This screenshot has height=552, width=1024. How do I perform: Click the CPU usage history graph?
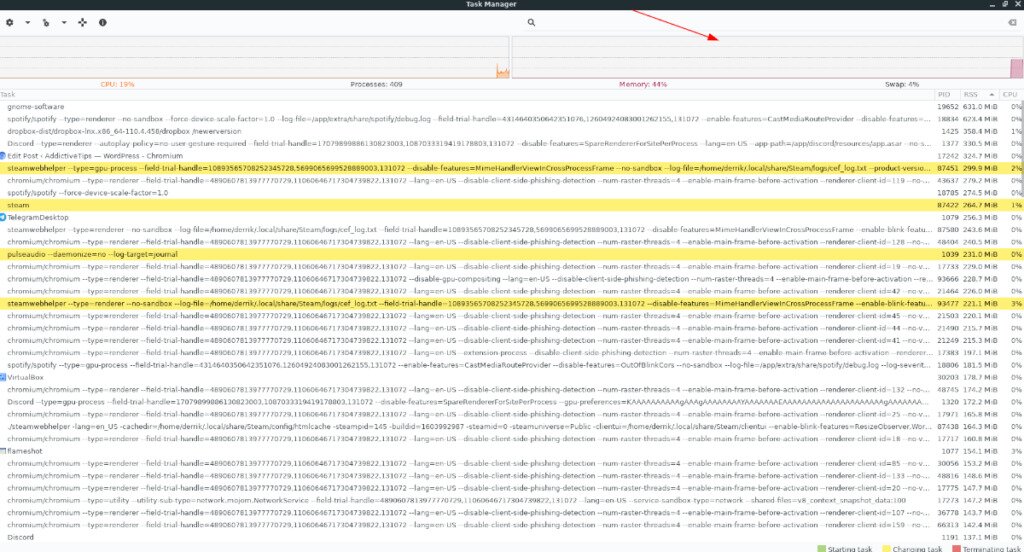point(255,57)
